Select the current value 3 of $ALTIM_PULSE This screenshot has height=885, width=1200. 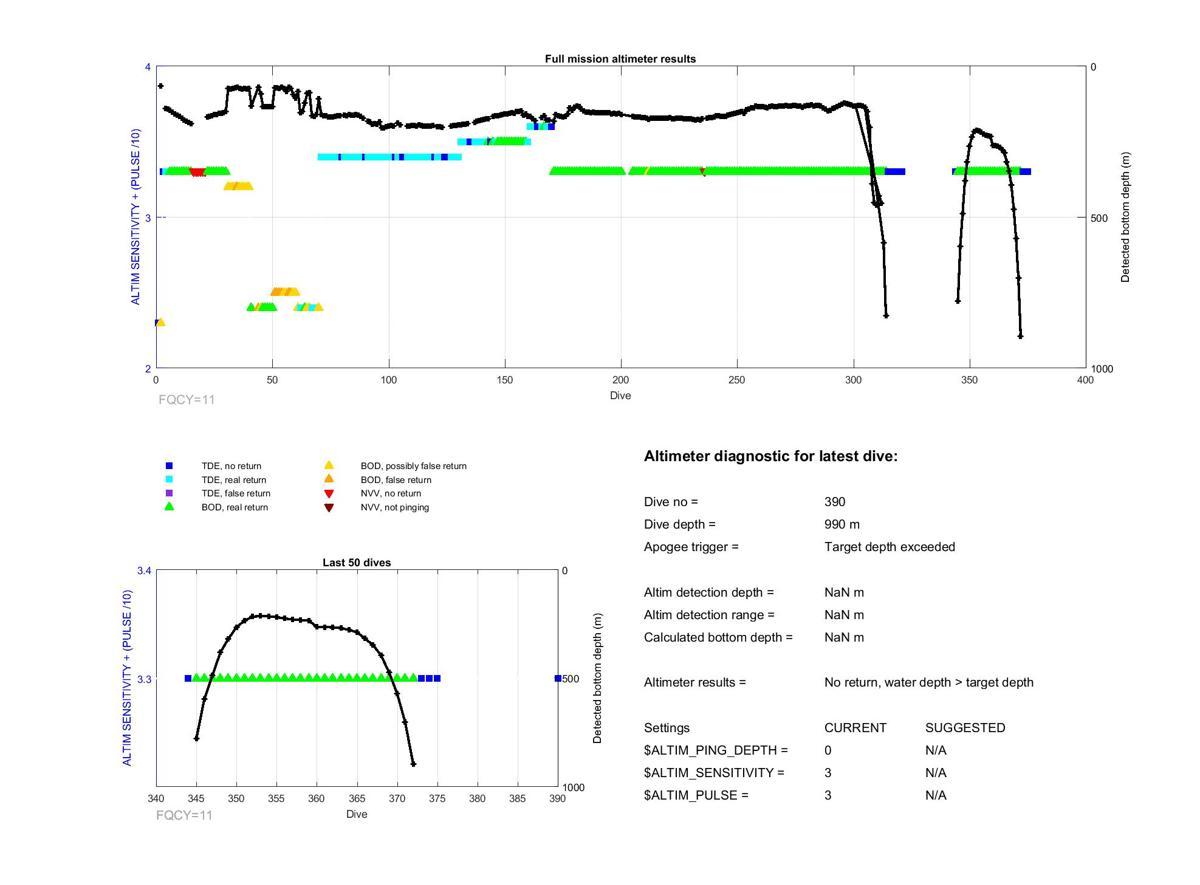(x=828, y=795)
